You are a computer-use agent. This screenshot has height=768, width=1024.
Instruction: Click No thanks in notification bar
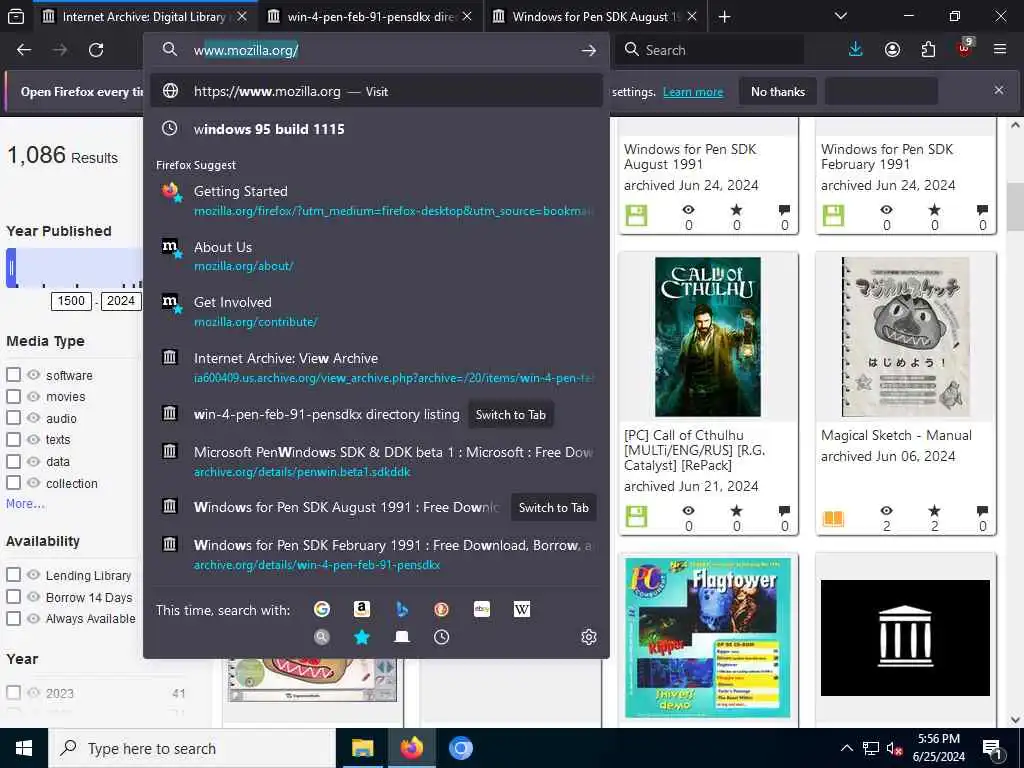click(778, 91)
